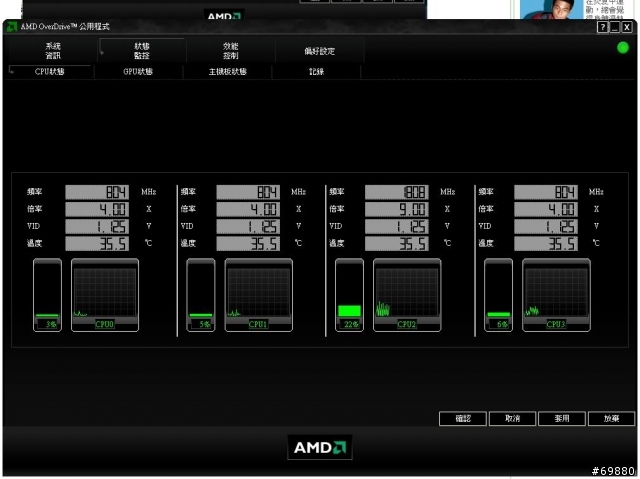The image size is (640, 479).
Task: Click the 確認 button
Action: 463,419
